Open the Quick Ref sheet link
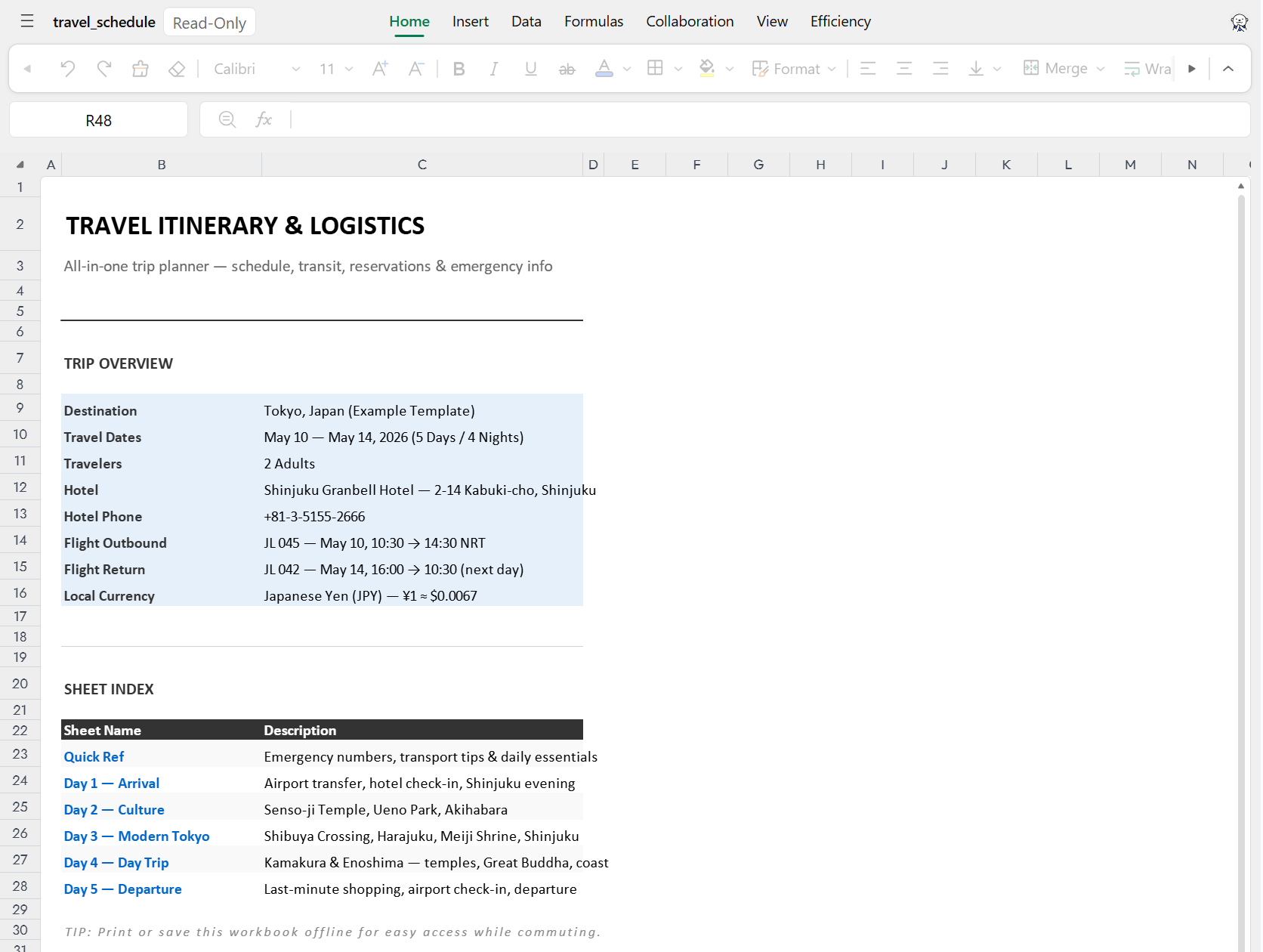 coord(94,757)
